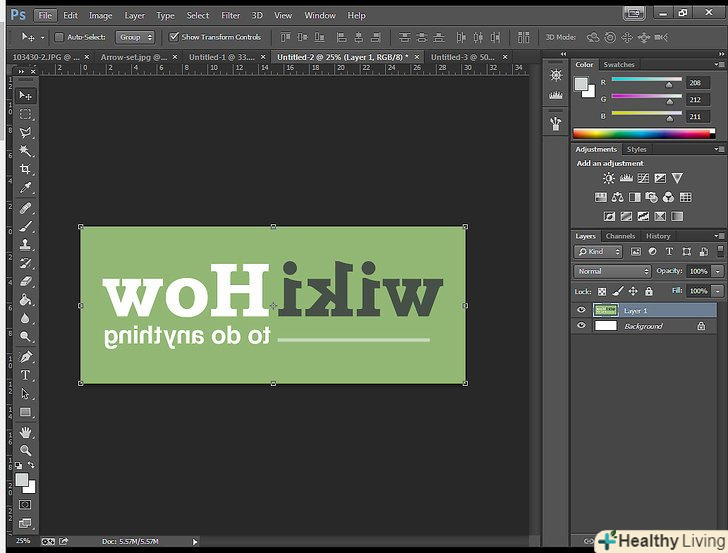
Task: Pick the Horizontal Type tool
Action: click(26, 375)
